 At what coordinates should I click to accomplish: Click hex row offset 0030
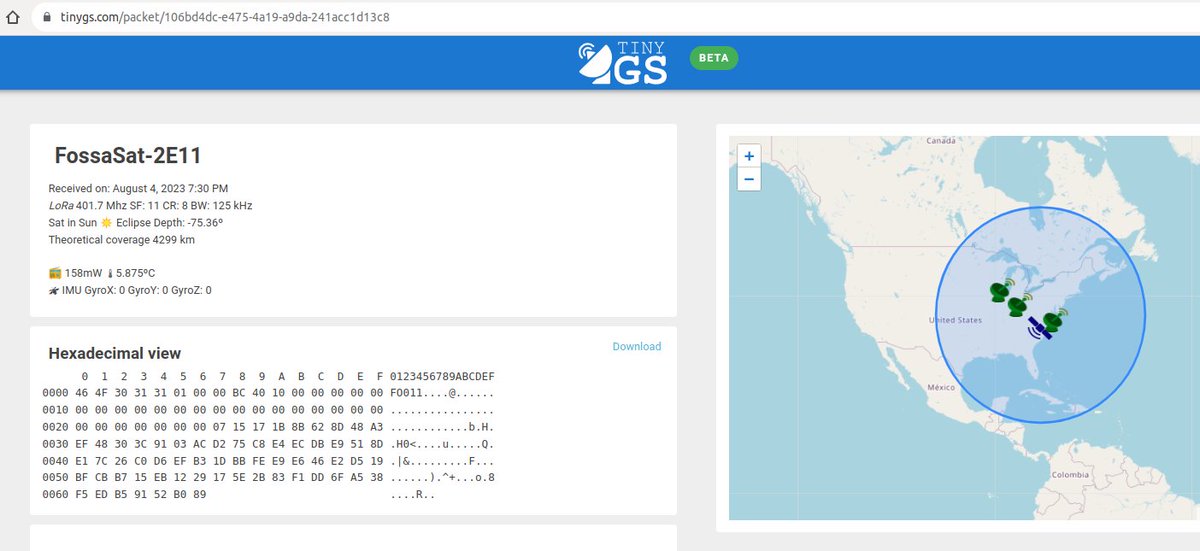click(56, 444)
